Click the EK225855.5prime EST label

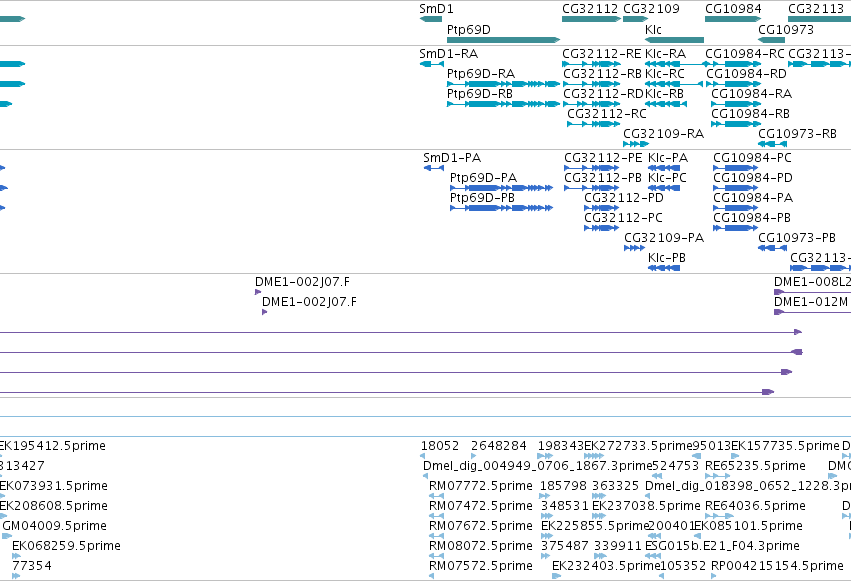click(595, 526)
